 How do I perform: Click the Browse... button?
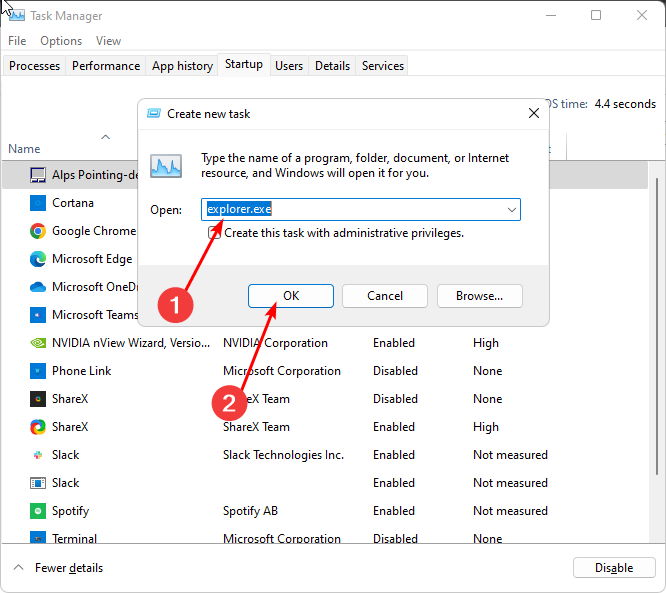coord(480,296)
